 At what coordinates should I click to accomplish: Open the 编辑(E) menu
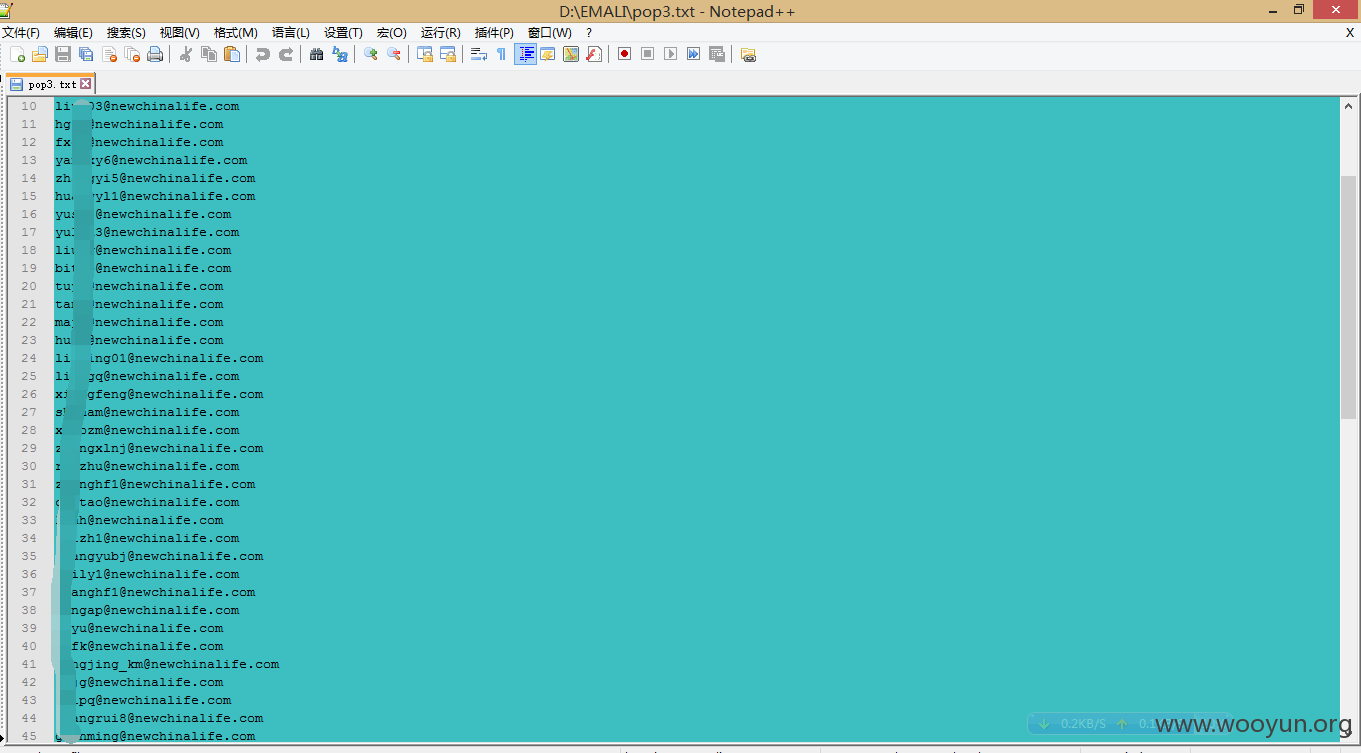click(73, 33)
